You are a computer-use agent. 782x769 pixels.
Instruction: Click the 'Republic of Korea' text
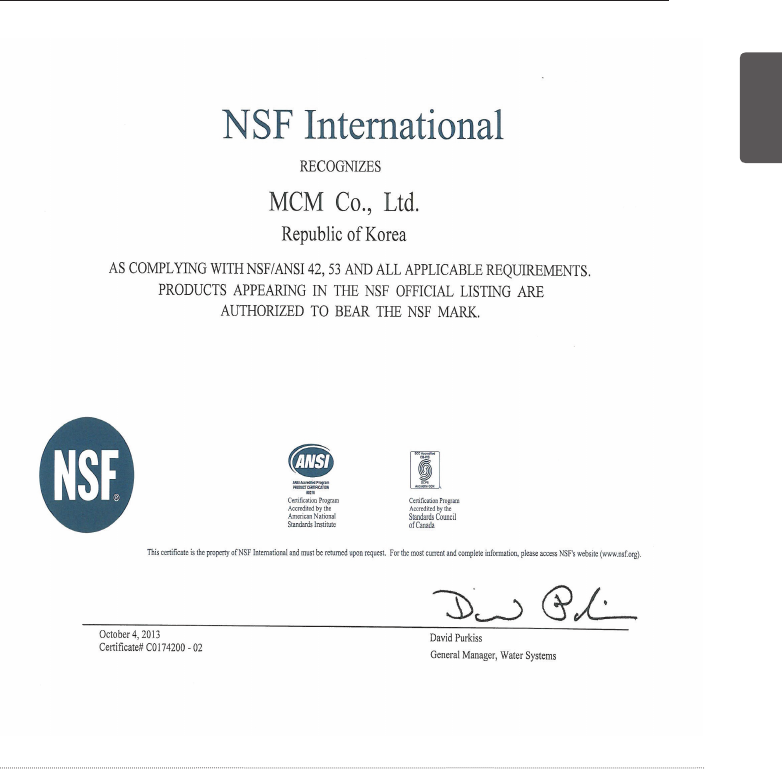344,234
